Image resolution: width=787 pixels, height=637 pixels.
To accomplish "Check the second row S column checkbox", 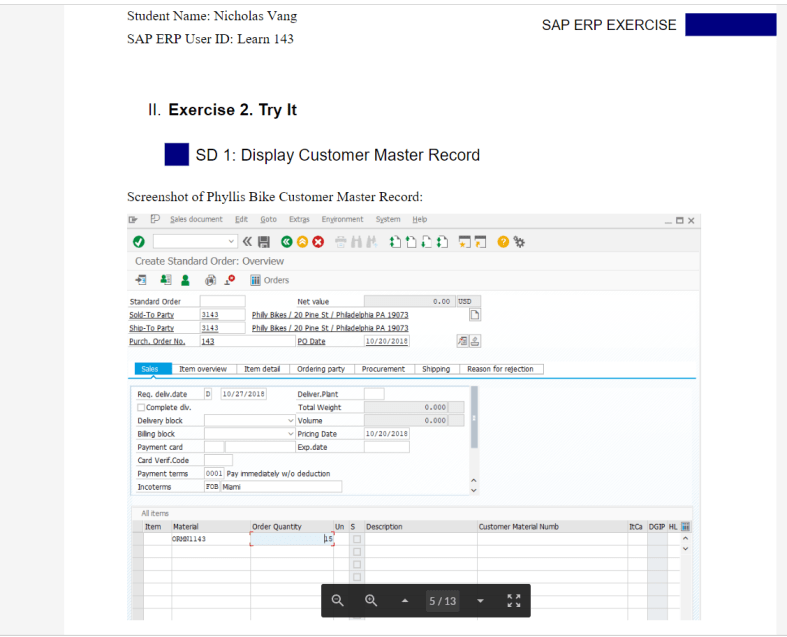I will click(355, 552).
